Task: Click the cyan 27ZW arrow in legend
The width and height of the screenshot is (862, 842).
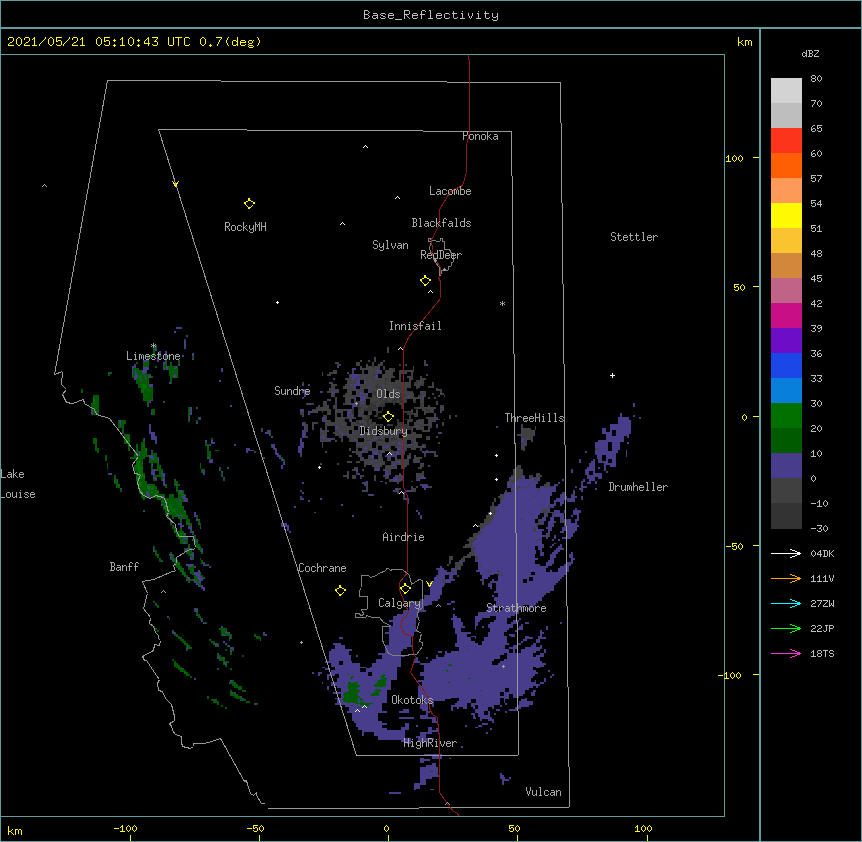Action: pos(786,603)
